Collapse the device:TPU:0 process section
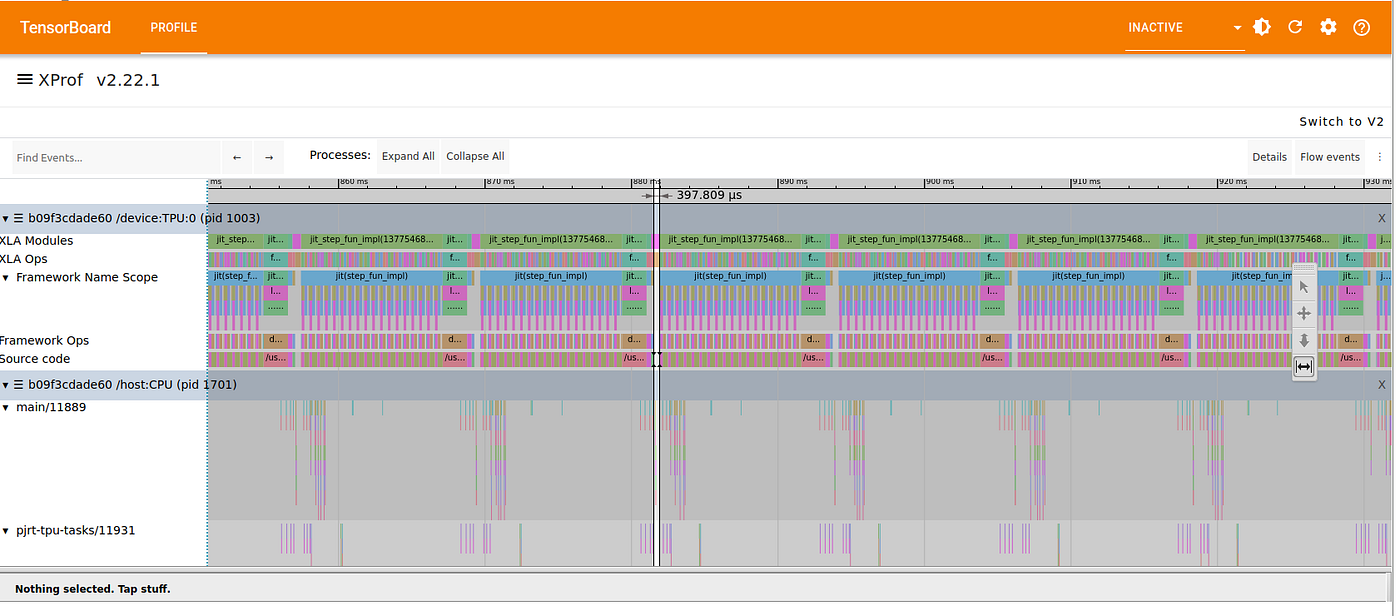1400x616 pixels. tap(5, 218)
